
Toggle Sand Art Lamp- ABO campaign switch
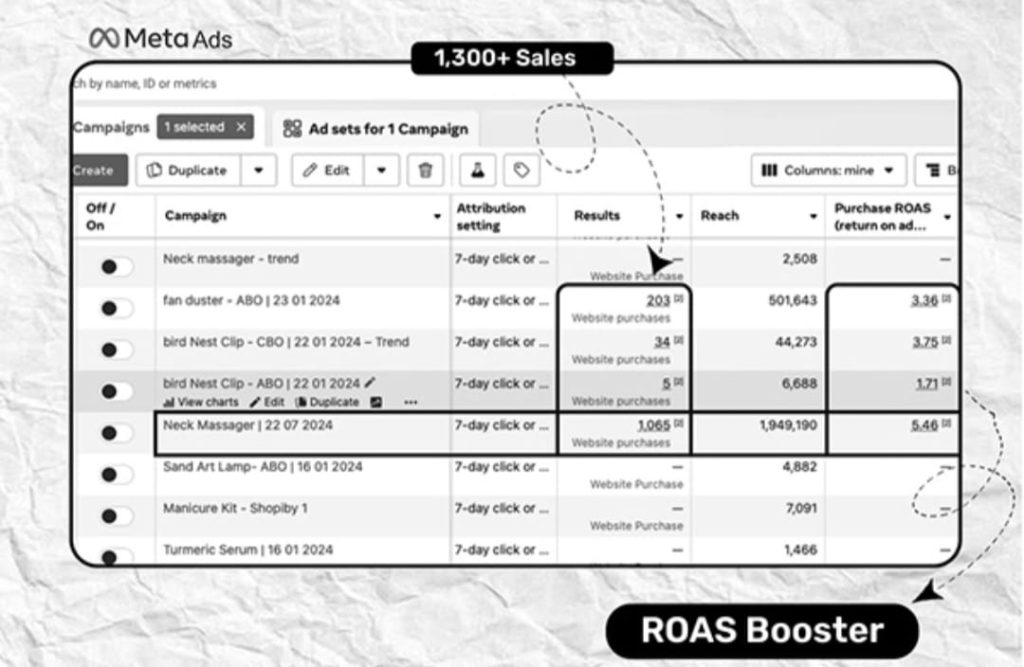tap(116, 474)
